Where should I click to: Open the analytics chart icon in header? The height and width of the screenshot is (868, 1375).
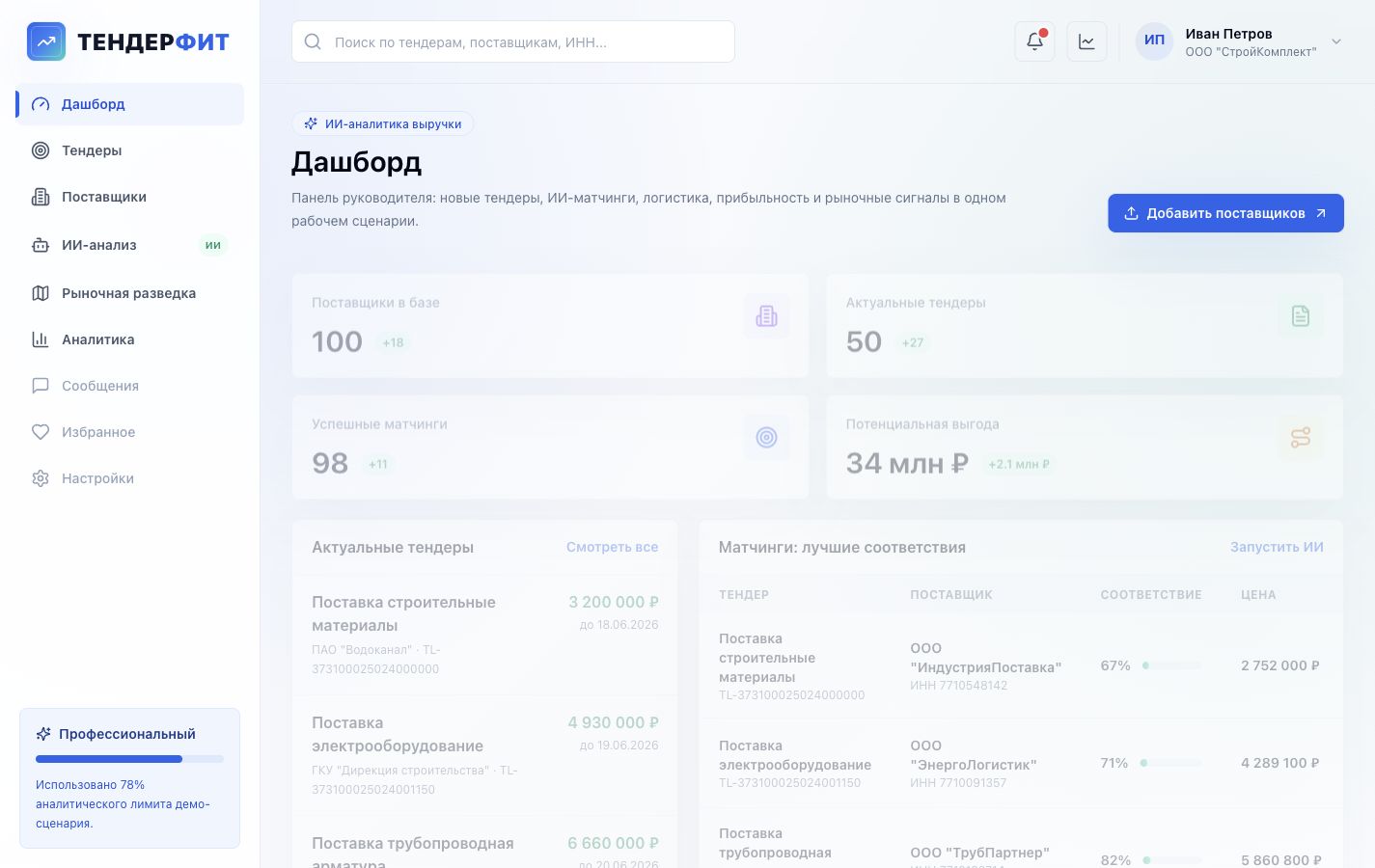point(1086,41)
